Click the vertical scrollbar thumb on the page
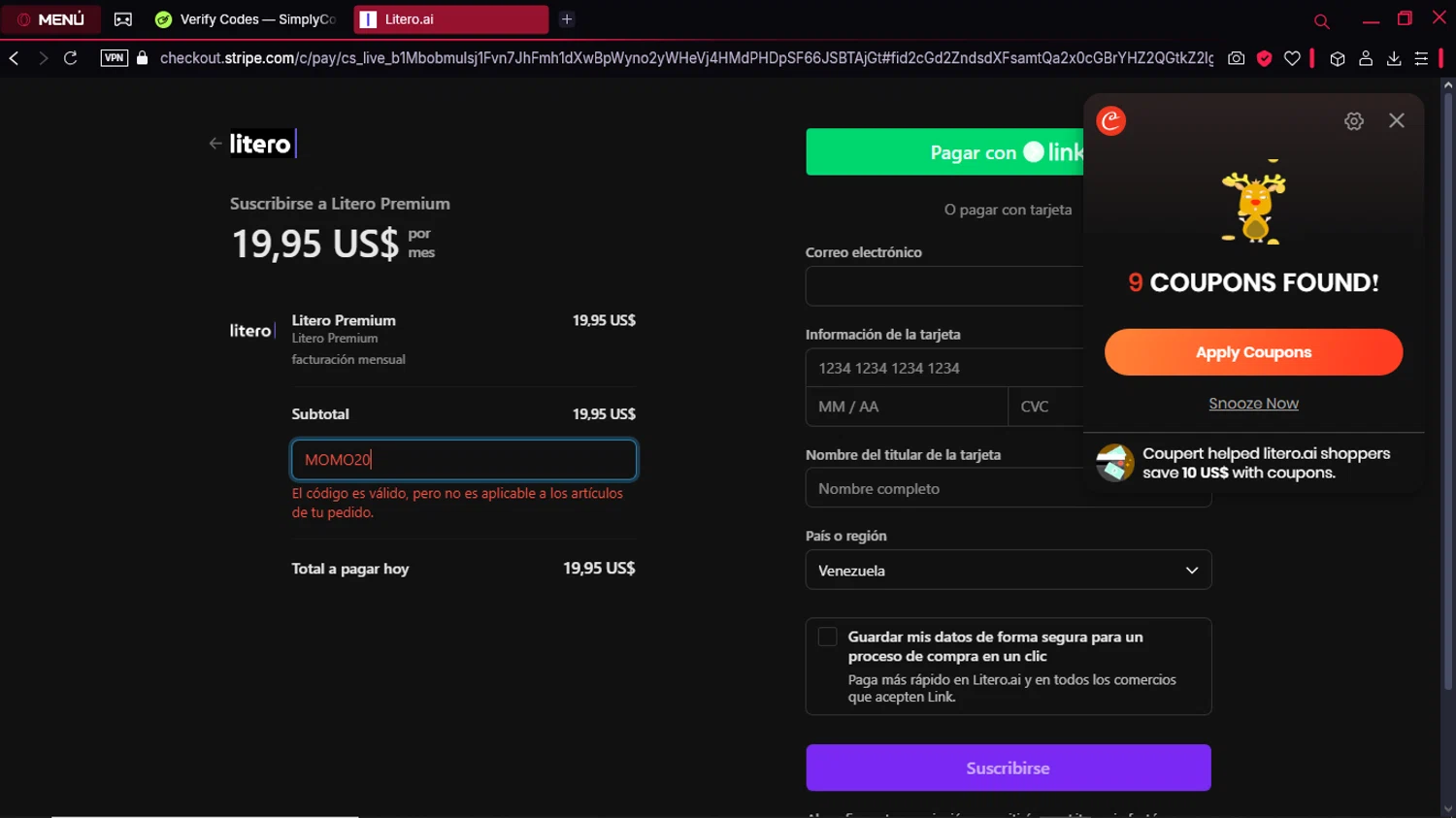The width and height of the screenshot is (1456, 818). click(x=1447, y=391)
